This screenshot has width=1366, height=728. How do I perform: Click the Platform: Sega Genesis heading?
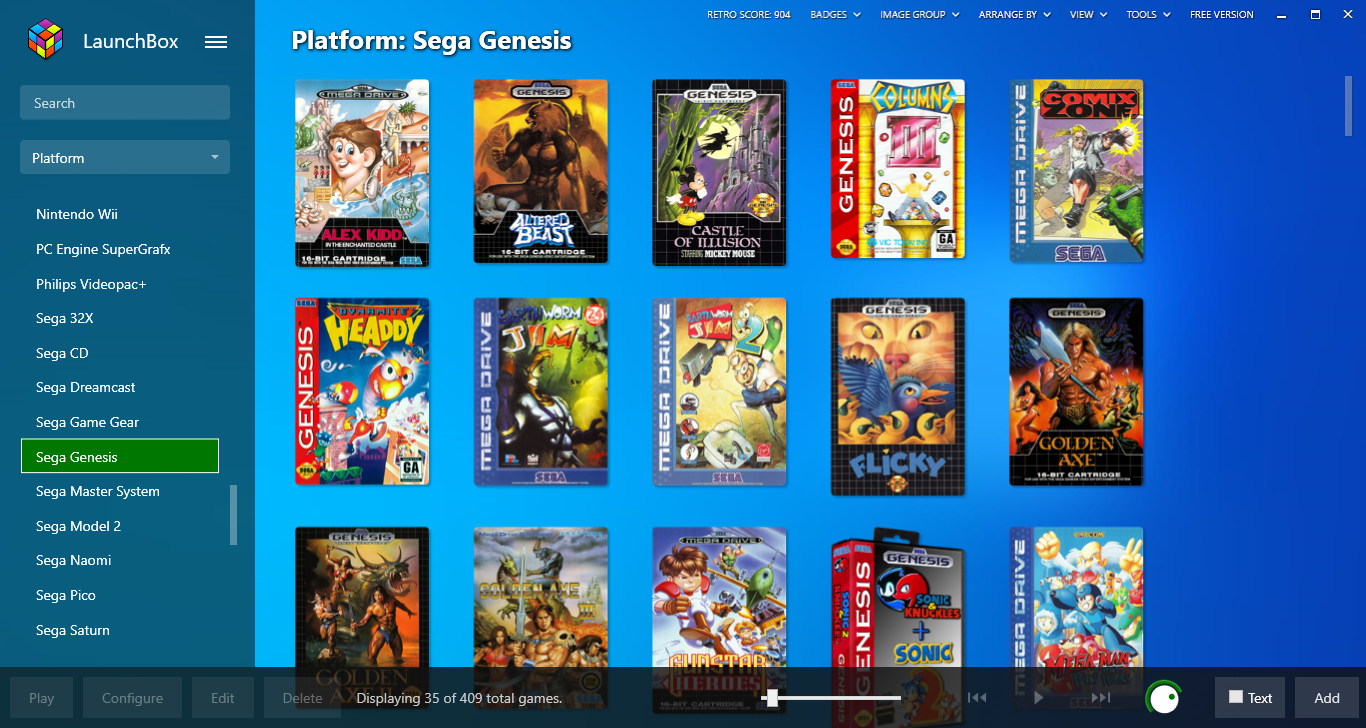pyautogui.click(x=431, y=41)
